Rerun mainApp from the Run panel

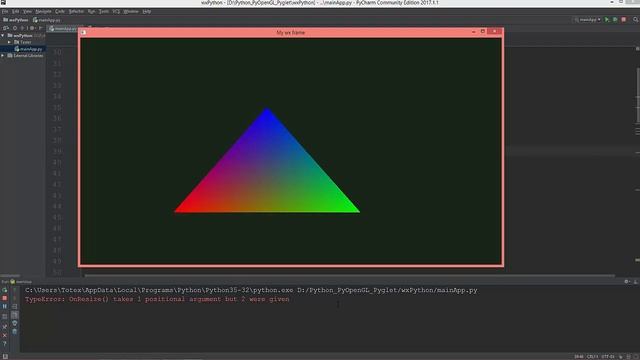pyautogui.click(x=5, y=290)
